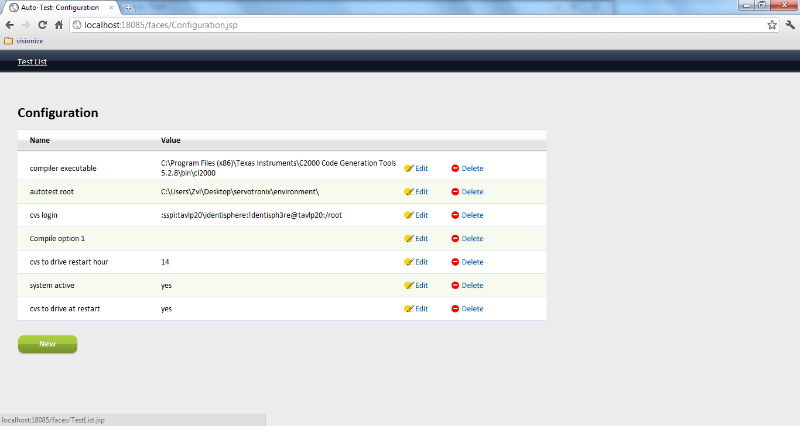Click the red delete icon for system active
Viewport: 800px width, 426px height.
pos(455,286)
